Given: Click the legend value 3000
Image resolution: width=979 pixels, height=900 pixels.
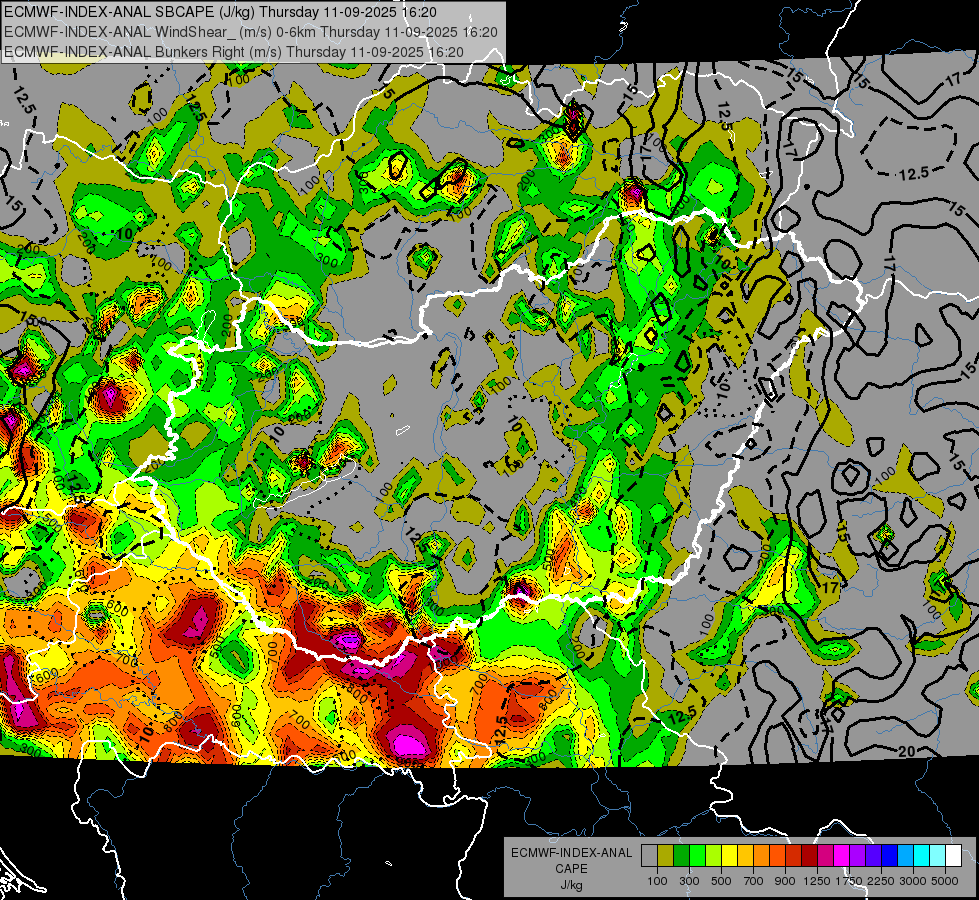Looking at the screenshot, I should pos(913,881).
